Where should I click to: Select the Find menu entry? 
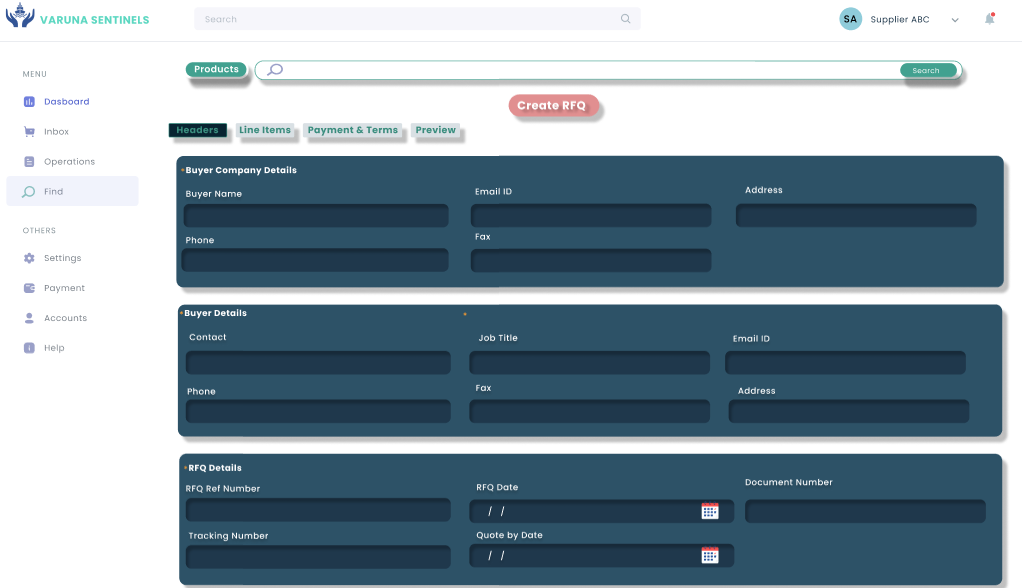[x=72, y=191]
